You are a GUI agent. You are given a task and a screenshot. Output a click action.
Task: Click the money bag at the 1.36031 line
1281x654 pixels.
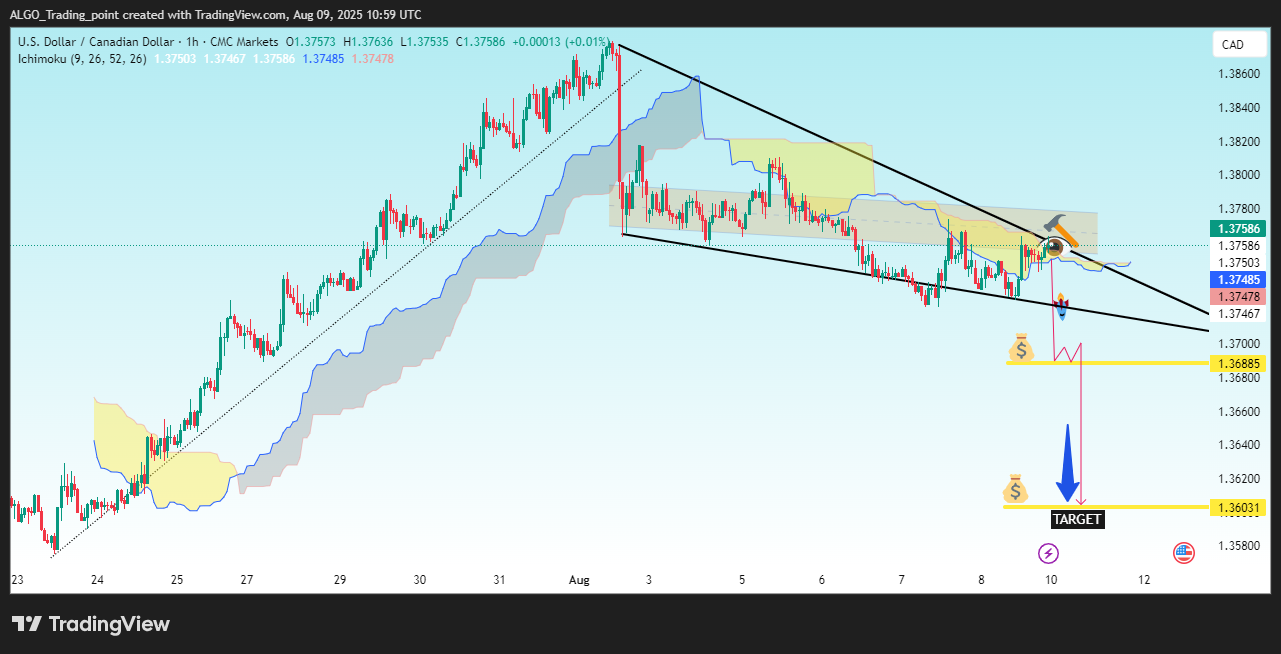click(1015, 489)
